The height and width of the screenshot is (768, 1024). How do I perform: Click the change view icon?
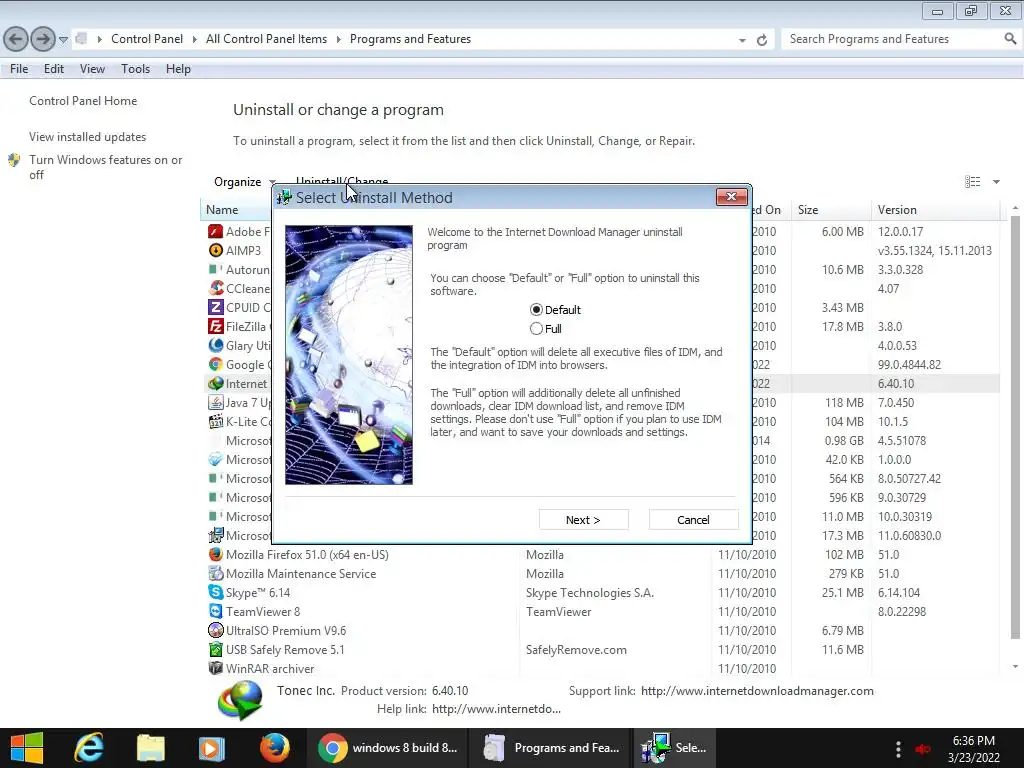(972, 182)
